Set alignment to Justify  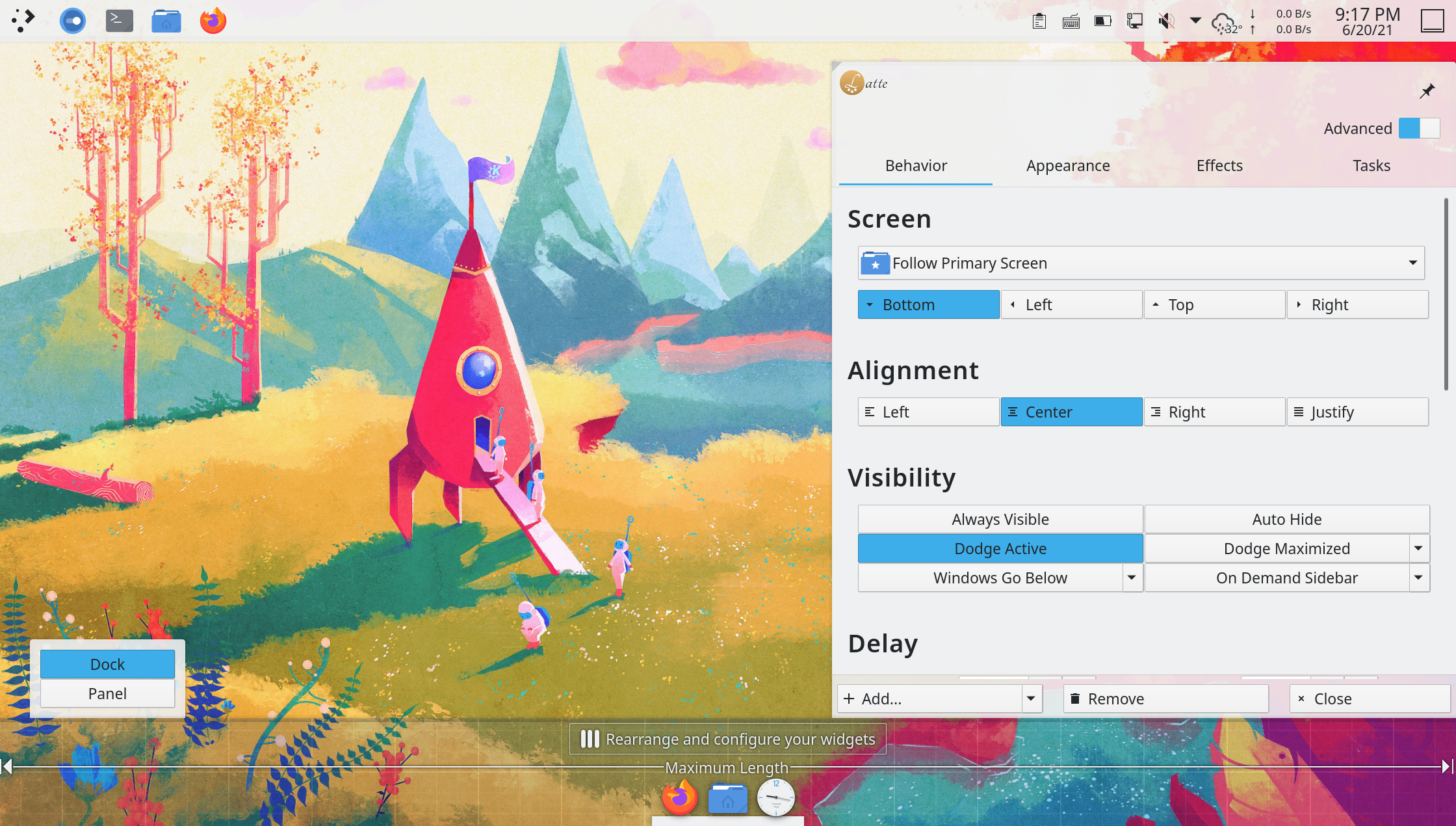click(x=1357, y=412)
